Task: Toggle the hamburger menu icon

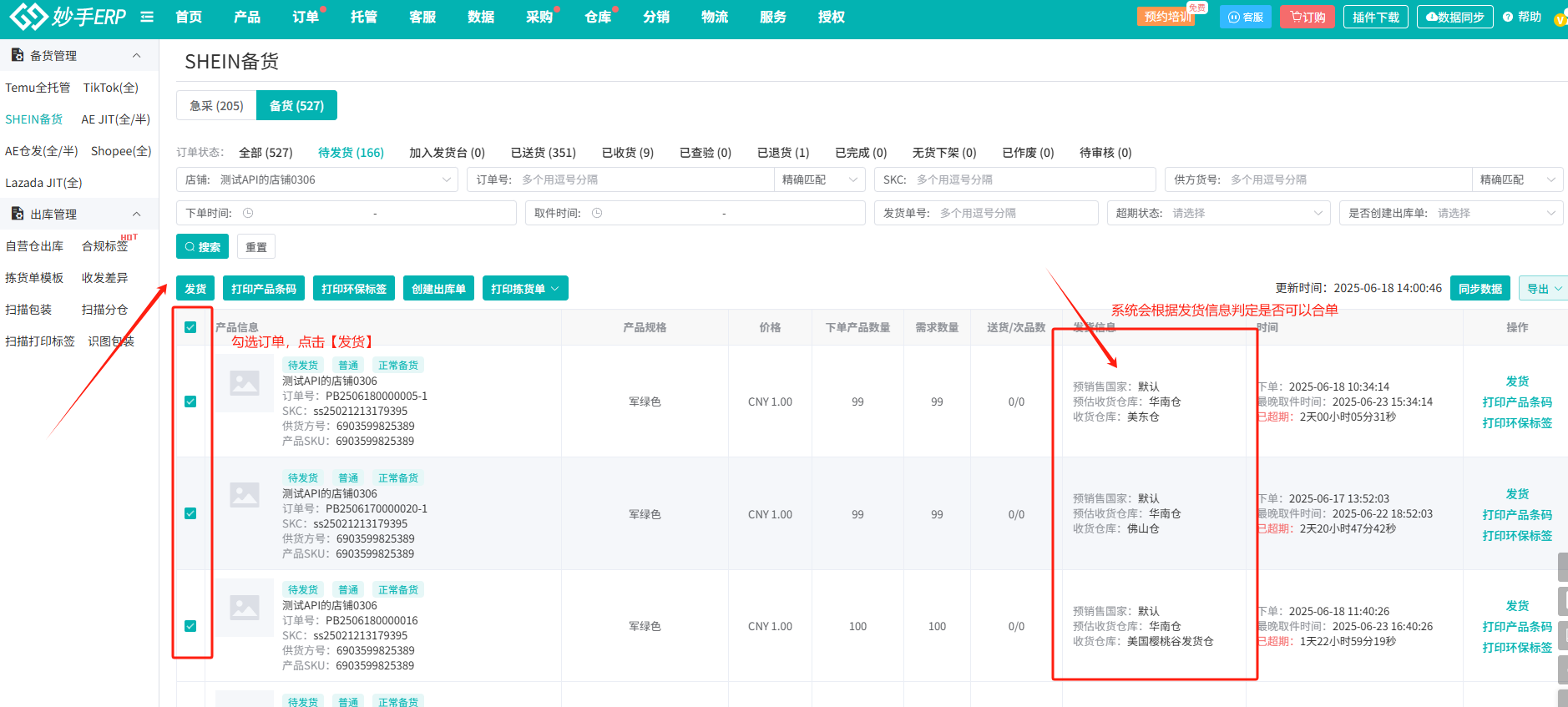Action: coord(147,17)
